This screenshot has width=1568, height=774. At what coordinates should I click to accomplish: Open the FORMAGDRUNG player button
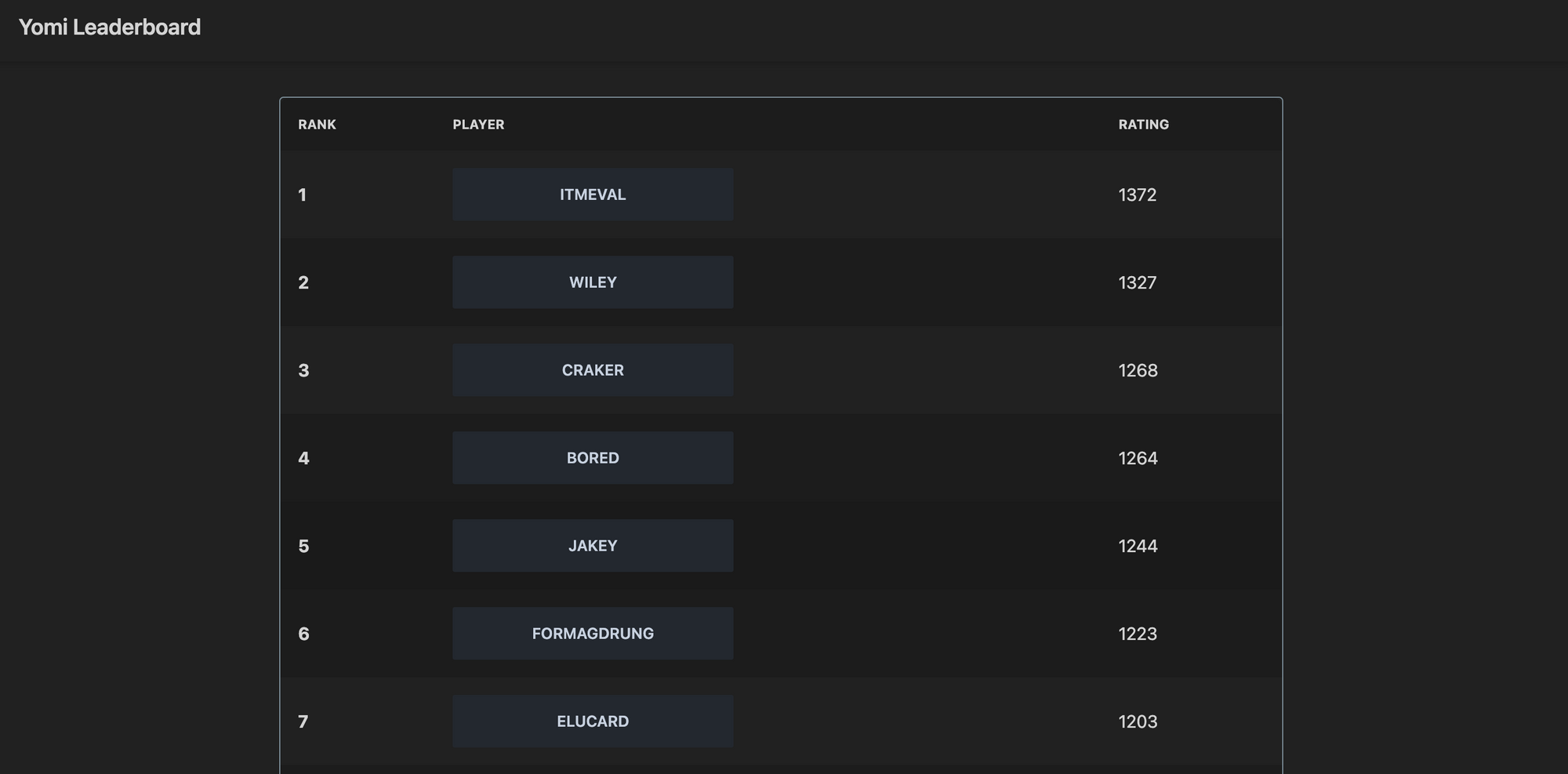(593, 634)
